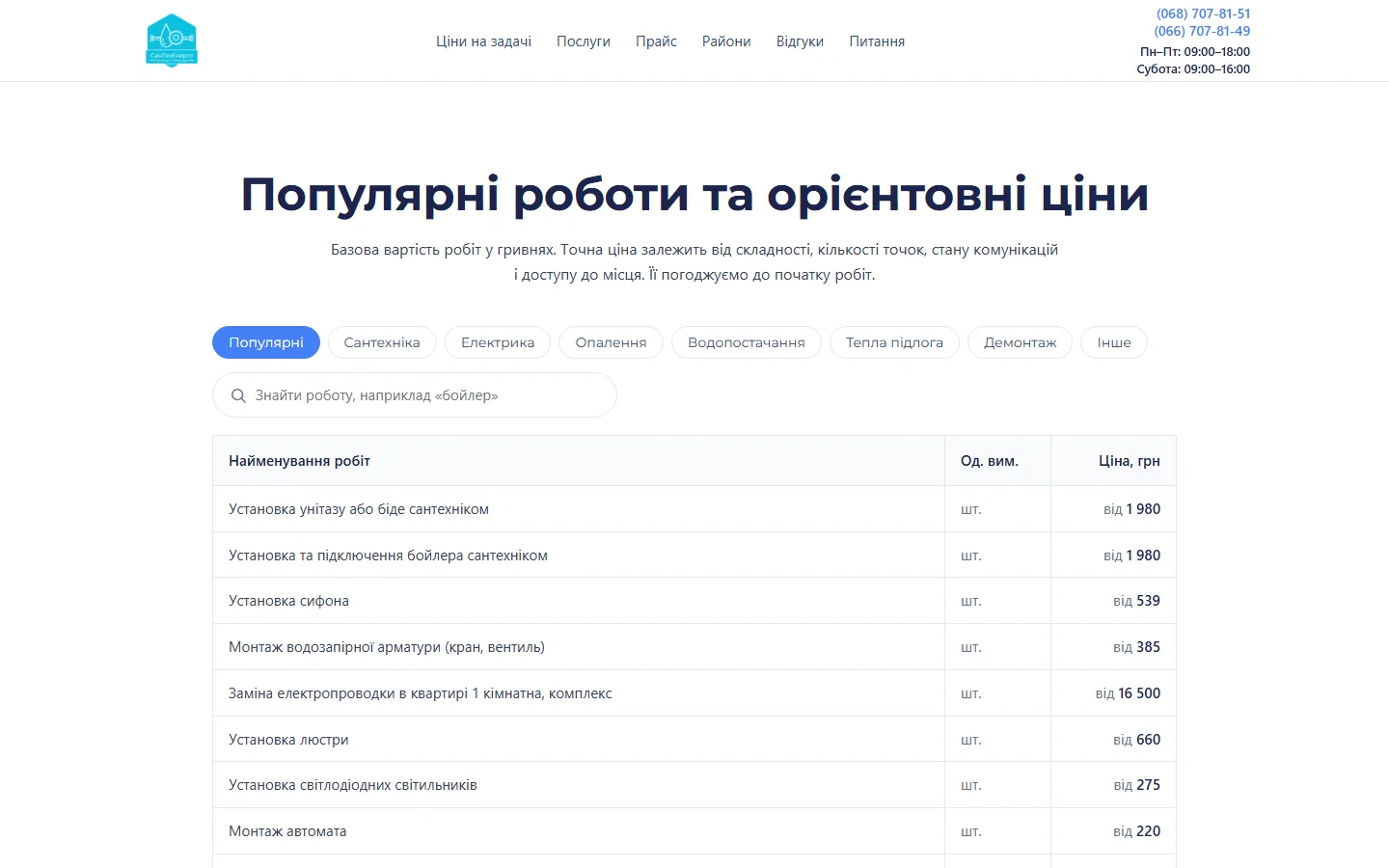1389x868 pixels.
Task: Navigate to "Райони" in the header
Action: click(726, 41)
